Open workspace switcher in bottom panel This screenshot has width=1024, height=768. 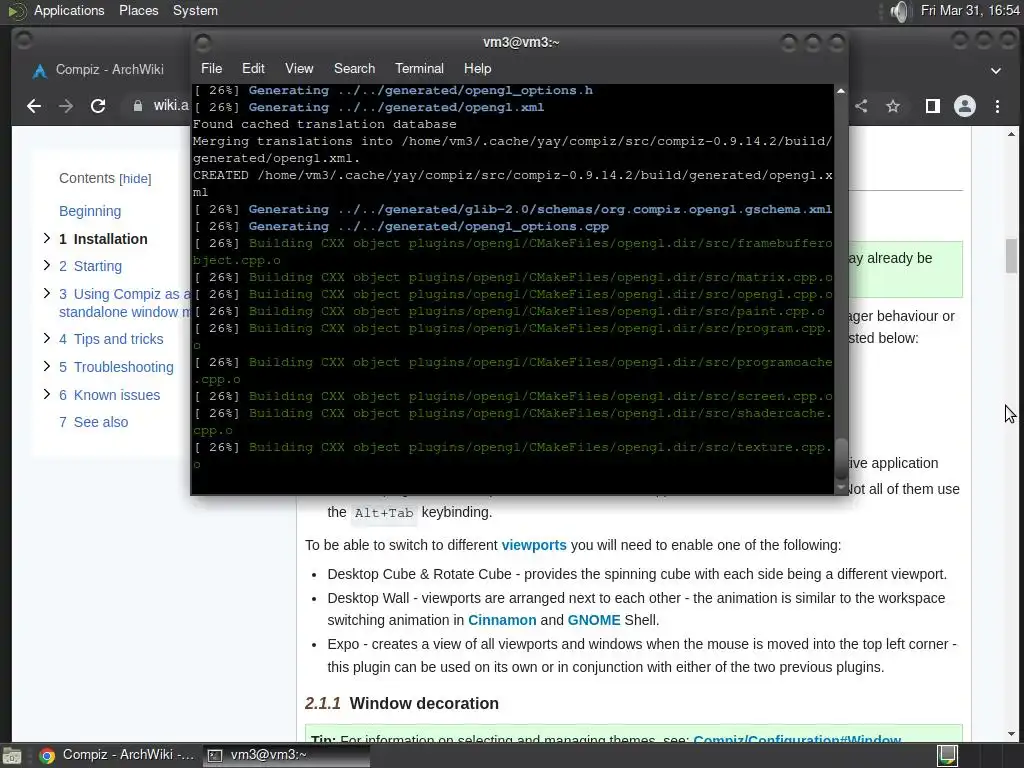[948, 756]
